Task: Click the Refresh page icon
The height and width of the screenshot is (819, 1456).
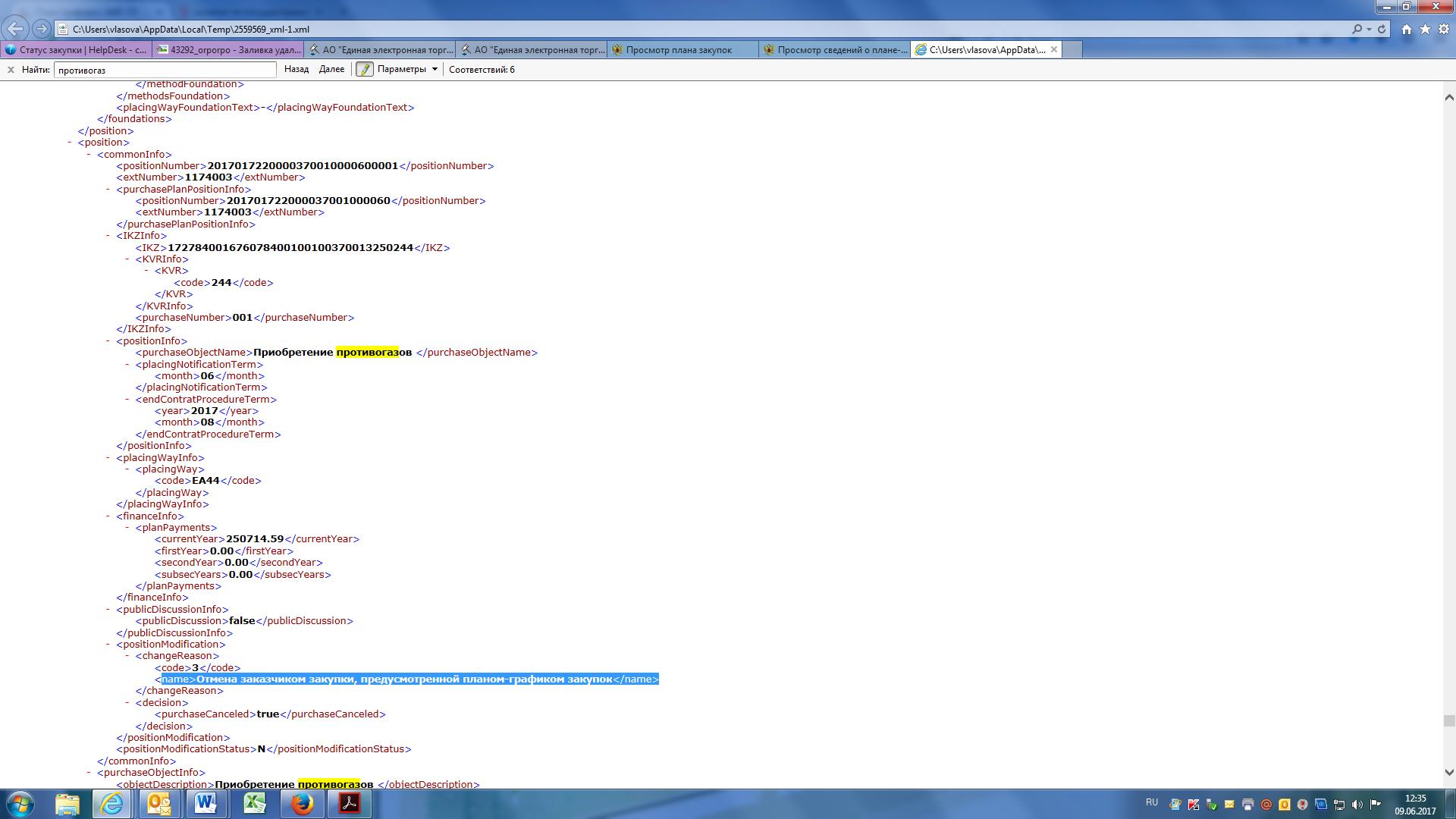Action: tap(1382, 29)
